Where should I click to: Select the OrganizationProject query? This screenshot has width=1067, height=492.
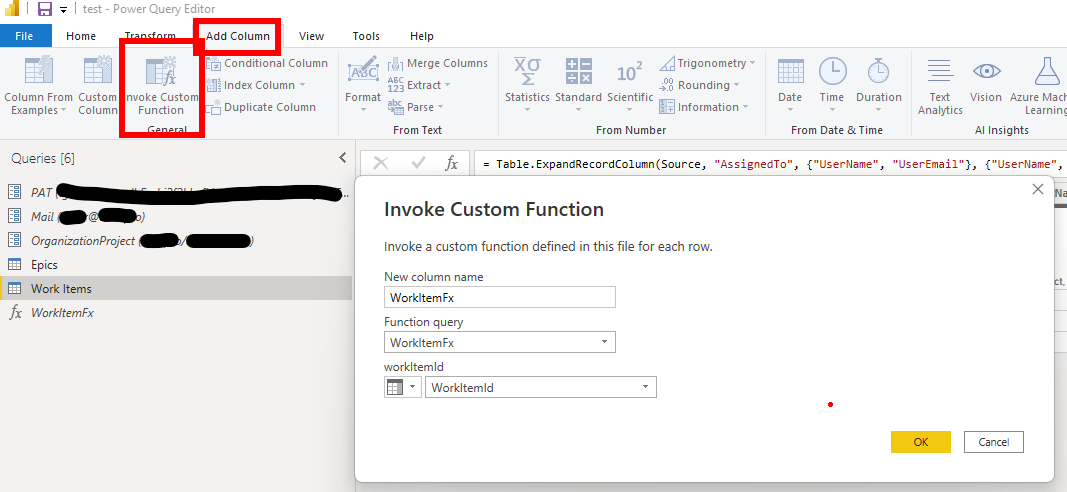(176, 241)
